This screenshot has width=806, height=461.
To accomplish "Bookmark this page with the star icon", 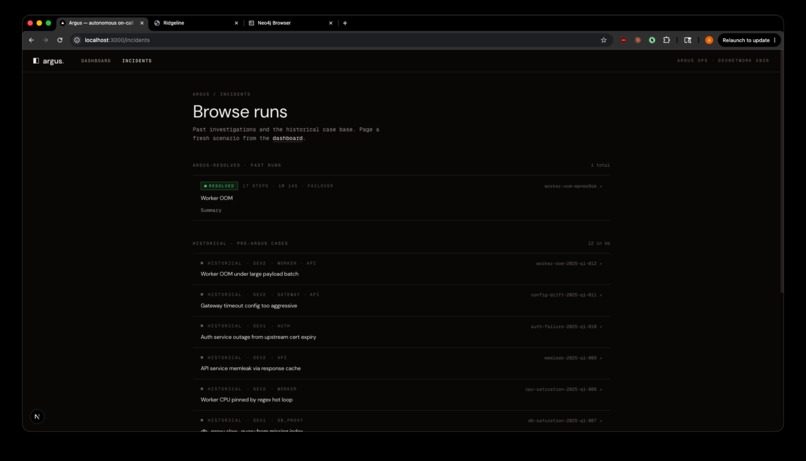I will (603, 40).
